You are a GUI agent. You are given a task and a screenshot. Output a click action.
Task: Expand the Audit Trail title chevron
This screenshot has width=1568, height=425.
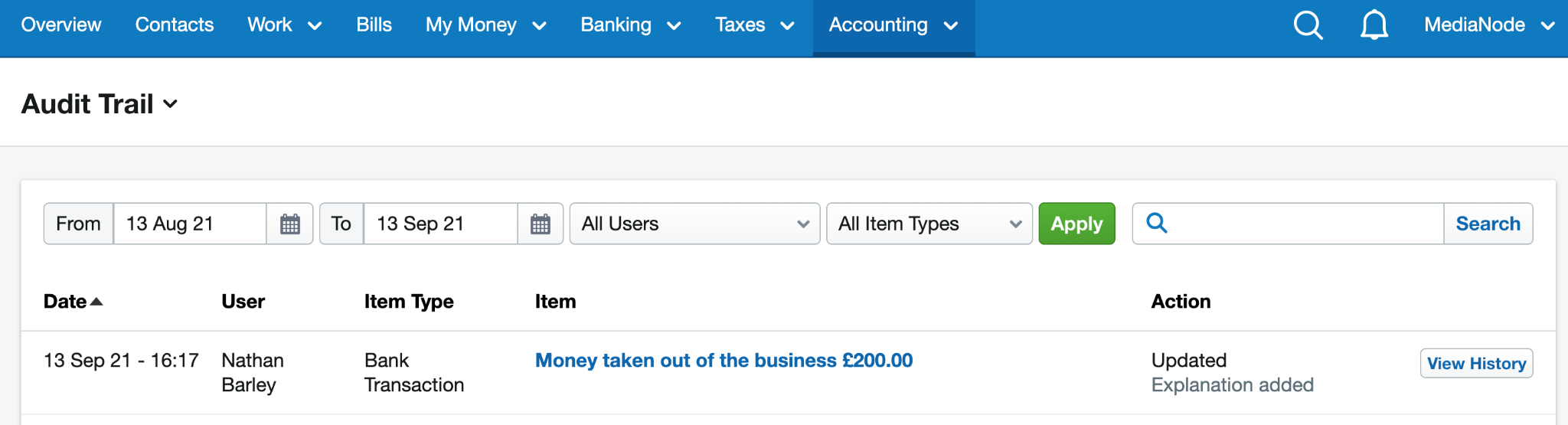point(171,104)
